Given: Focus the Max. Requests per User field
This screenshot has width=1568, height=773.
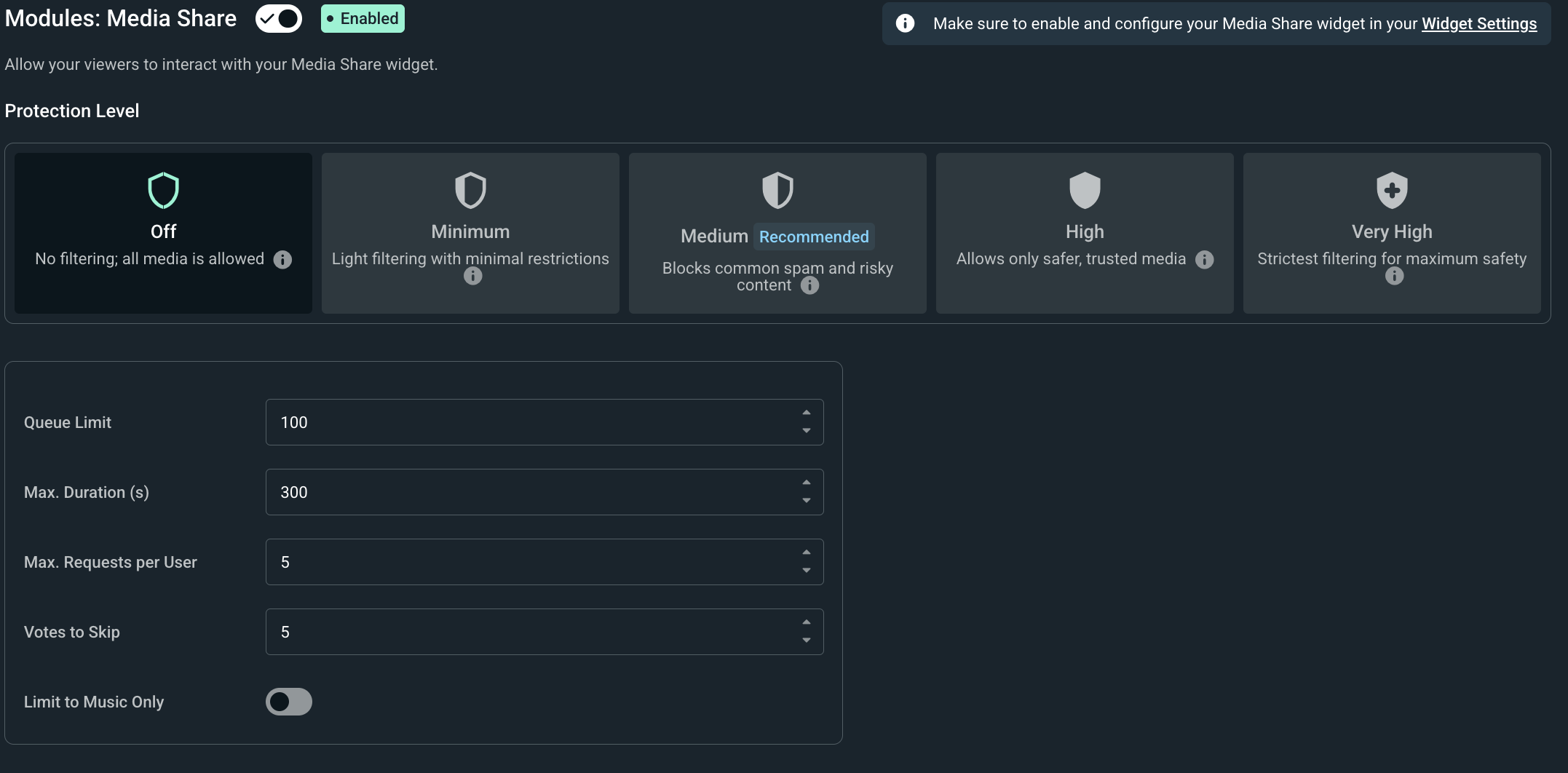Looking at the screenshot, I should [x=545, y=562].
